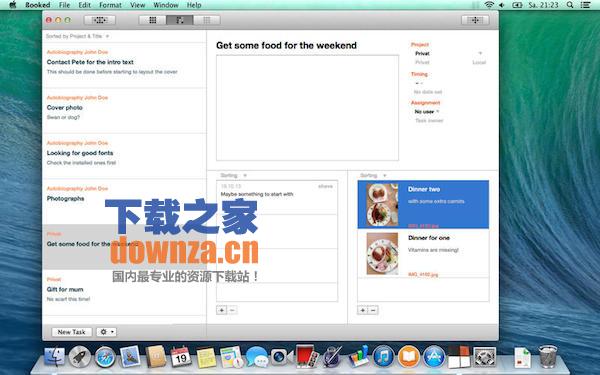Screen dimensions: 600x375
Task: Open the Apple menu
Action: pyautogui.click(x=13, y=5)
